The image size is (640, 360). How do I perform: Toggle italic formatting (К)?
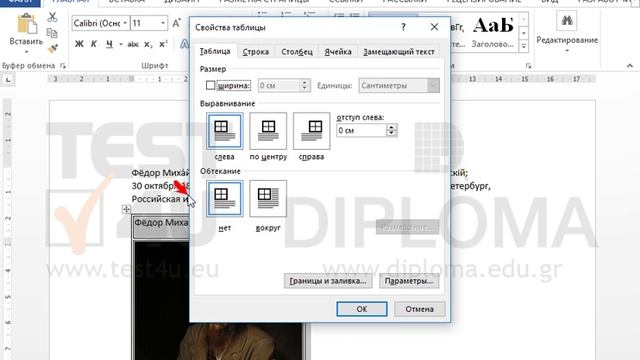tap(93, 44)
